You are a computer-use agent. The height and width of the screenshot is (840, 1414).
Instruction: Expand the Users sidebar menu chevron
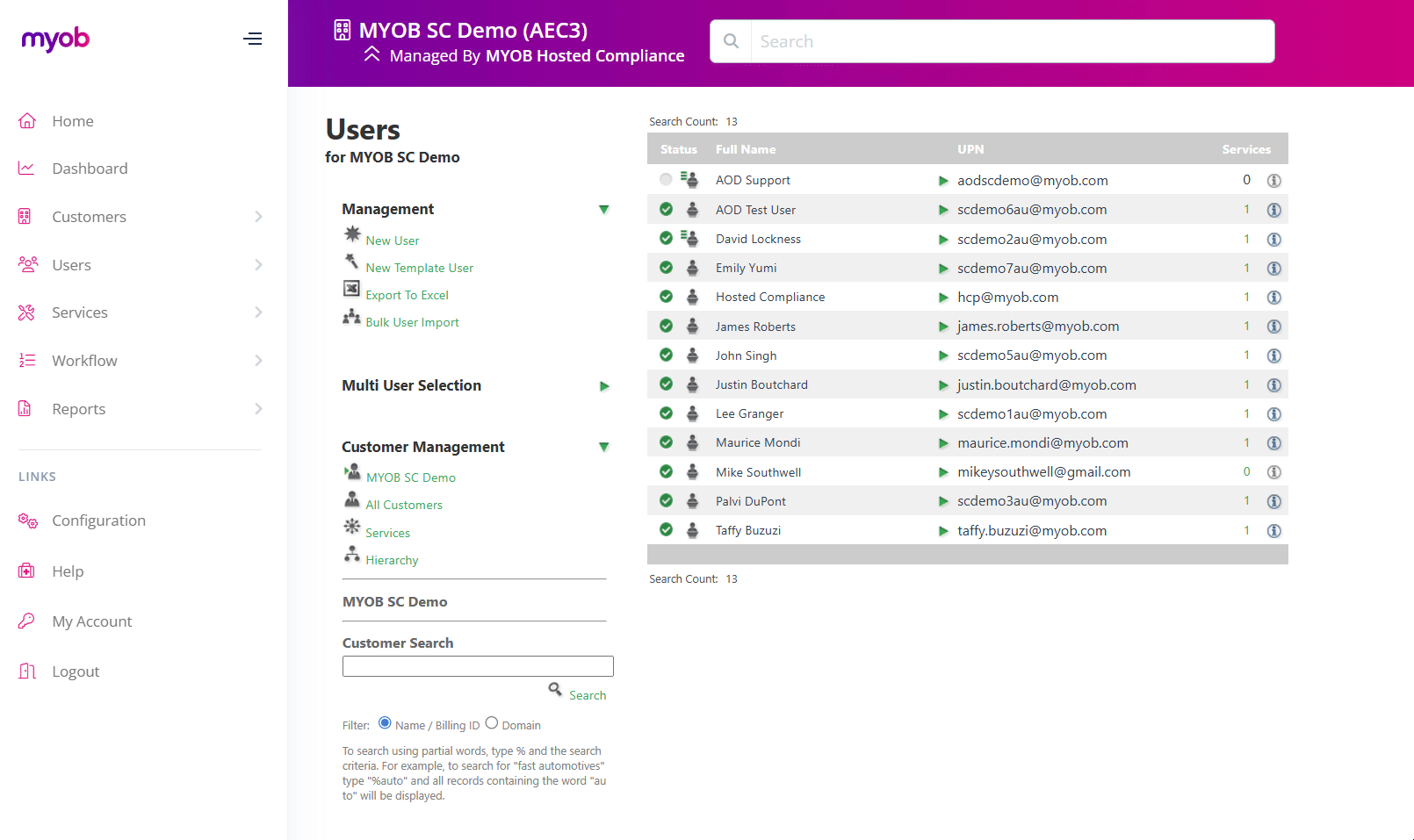(258, 264)
